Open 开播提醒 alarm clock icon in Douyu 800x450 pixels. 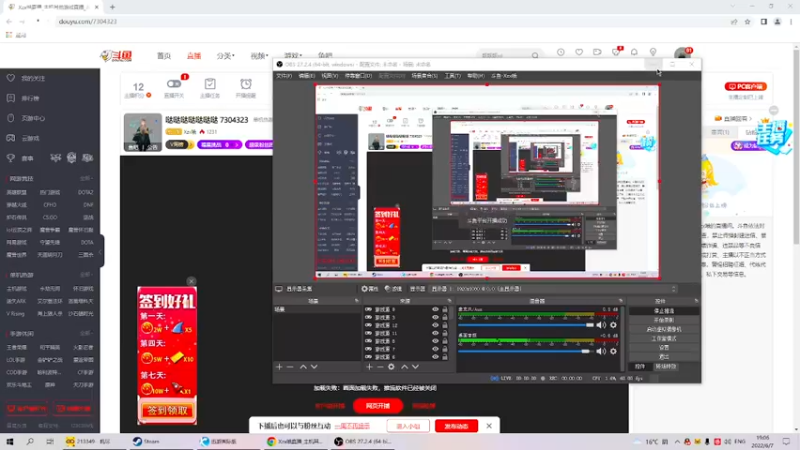tap(246, 84)
